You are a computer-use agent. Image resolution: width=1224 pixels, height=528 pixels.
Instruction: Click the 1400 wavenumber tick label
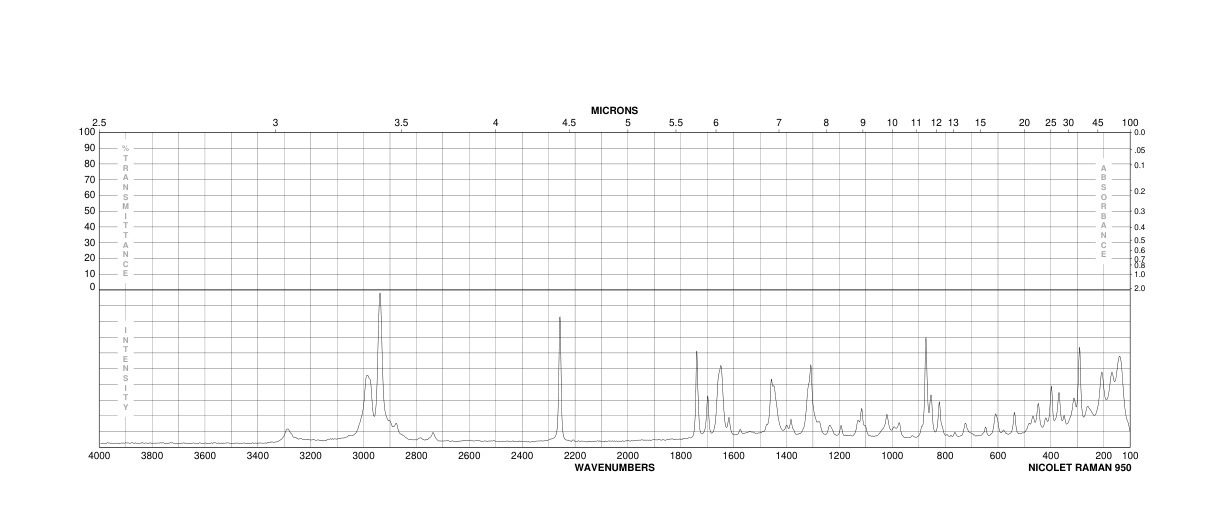pos(786,456)
